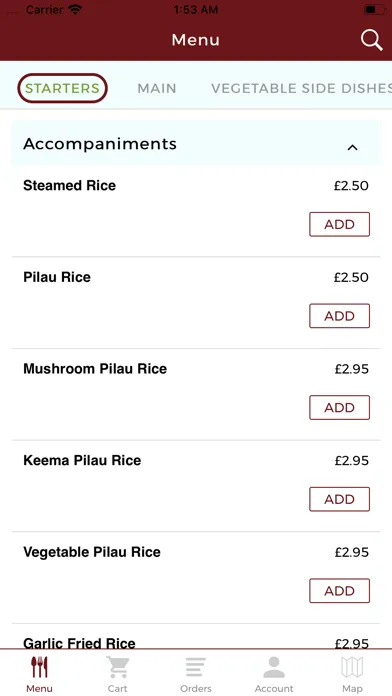392x696 pixels.
Task: Add Pilau Rice to cart
Action: click(x=340, y=316)
